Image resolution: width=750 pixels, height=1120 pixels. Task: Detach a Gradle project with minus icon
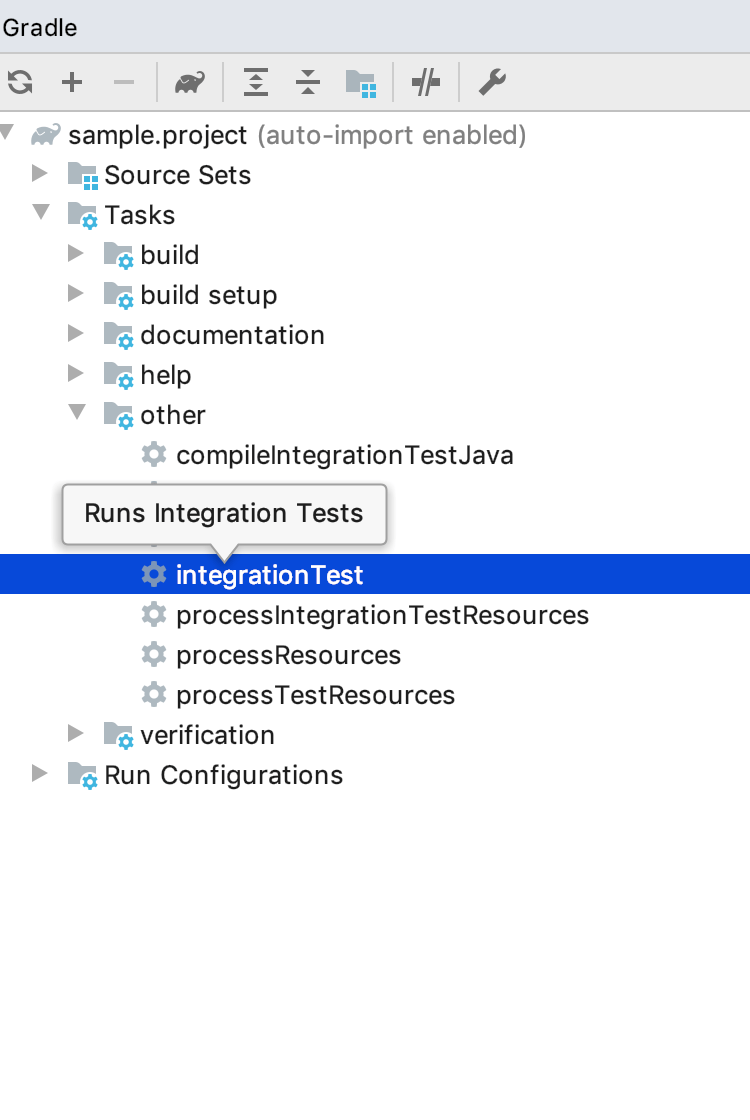pos(124,82)
